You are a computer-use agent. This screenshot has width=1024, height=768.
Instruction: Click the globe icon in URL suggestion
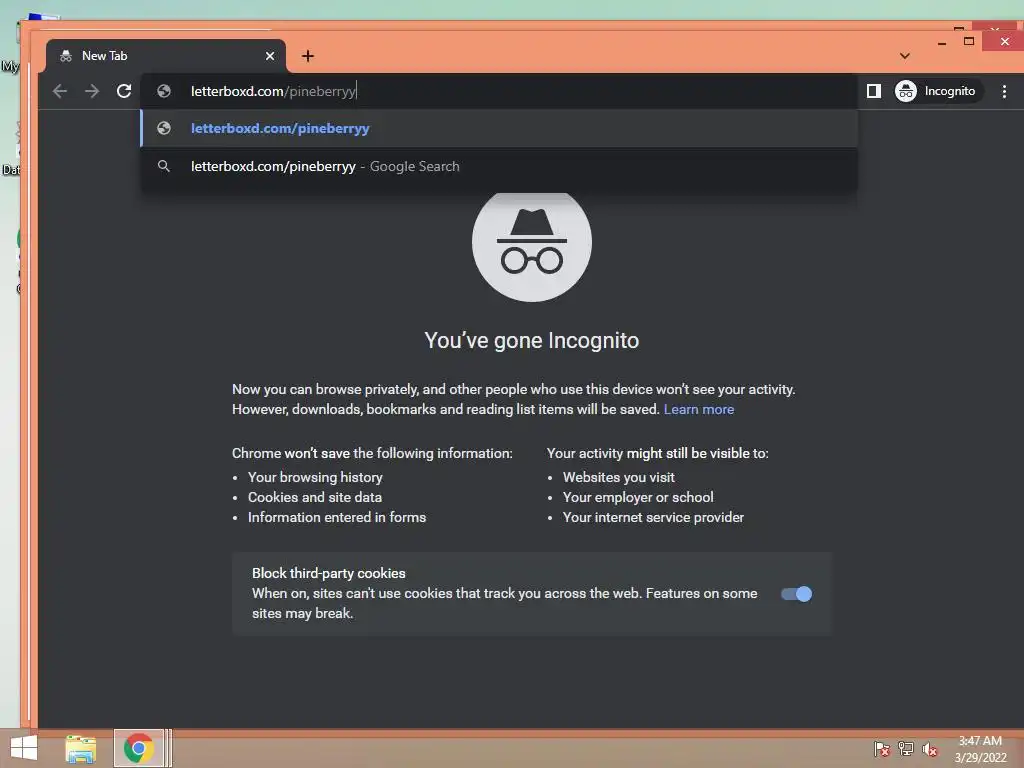[x=164, y=129]
